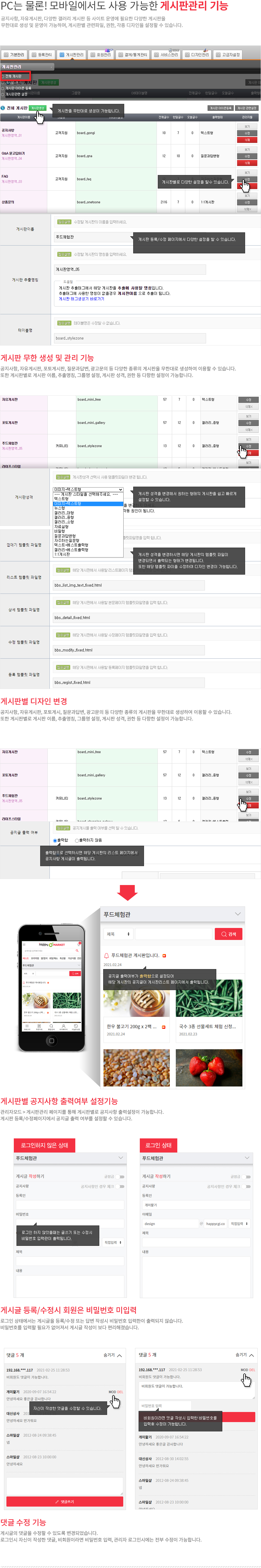Image resolution: width=261 pixels, height=1568 pixels.
Task: Click red 삭제 in the 공지사항 row
Action: click(247, 139)
